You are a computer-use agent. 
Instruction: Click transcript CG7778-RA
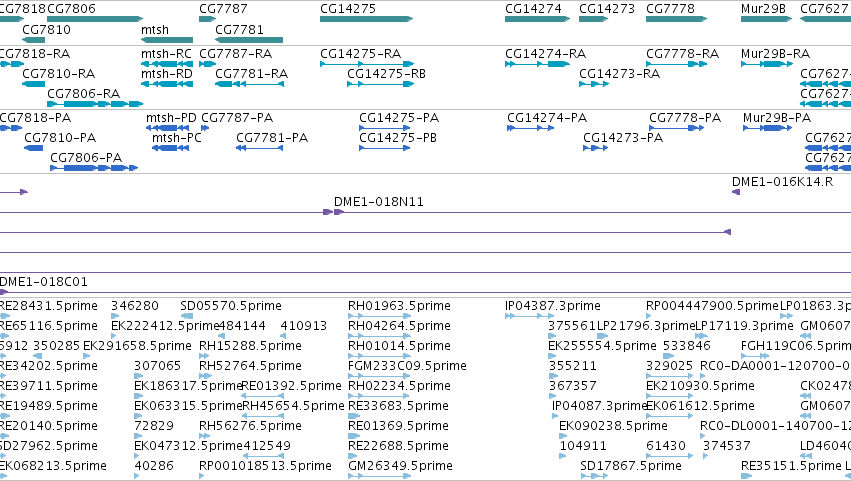[x=676, y=64]
